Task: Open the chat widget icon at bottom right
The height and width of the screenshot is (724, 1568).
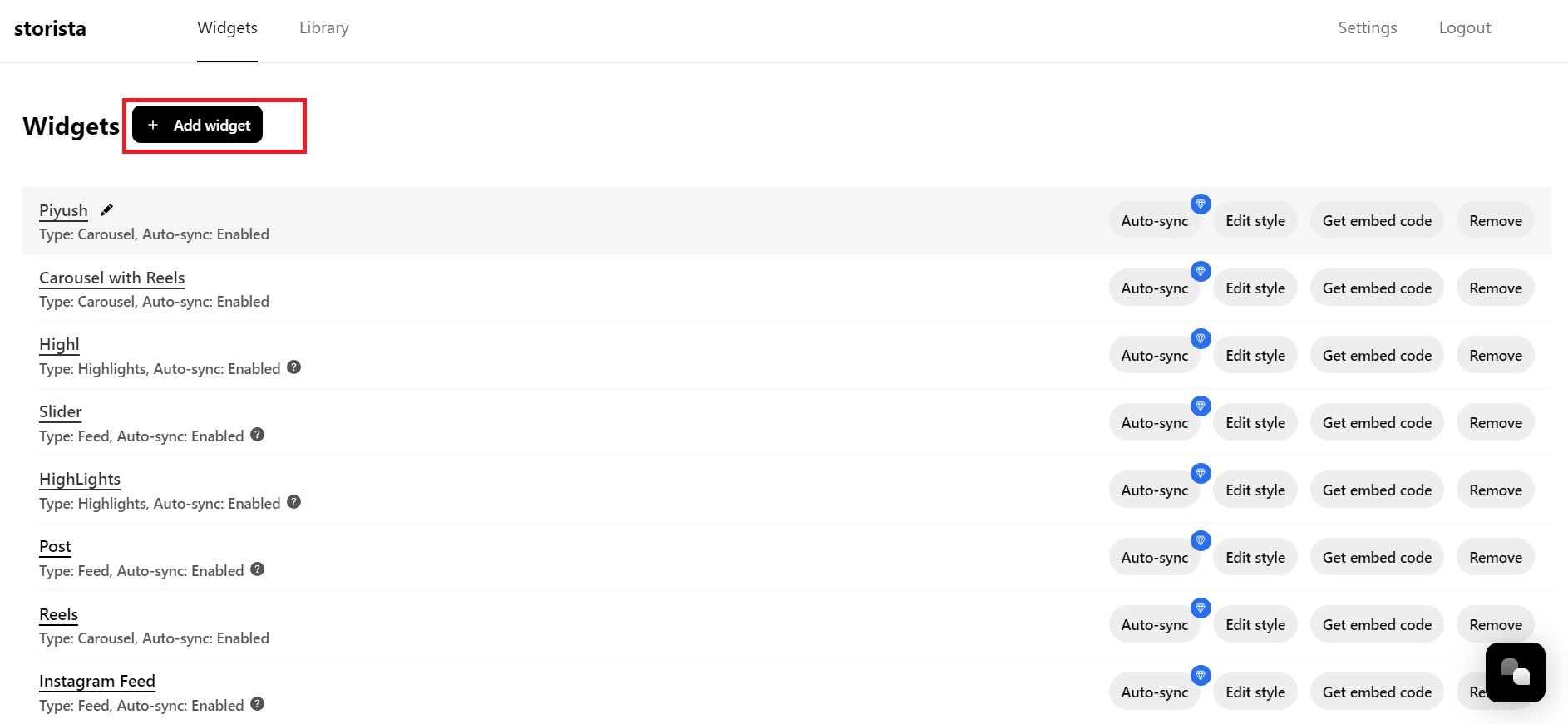Action: [x=1515, y=672]
